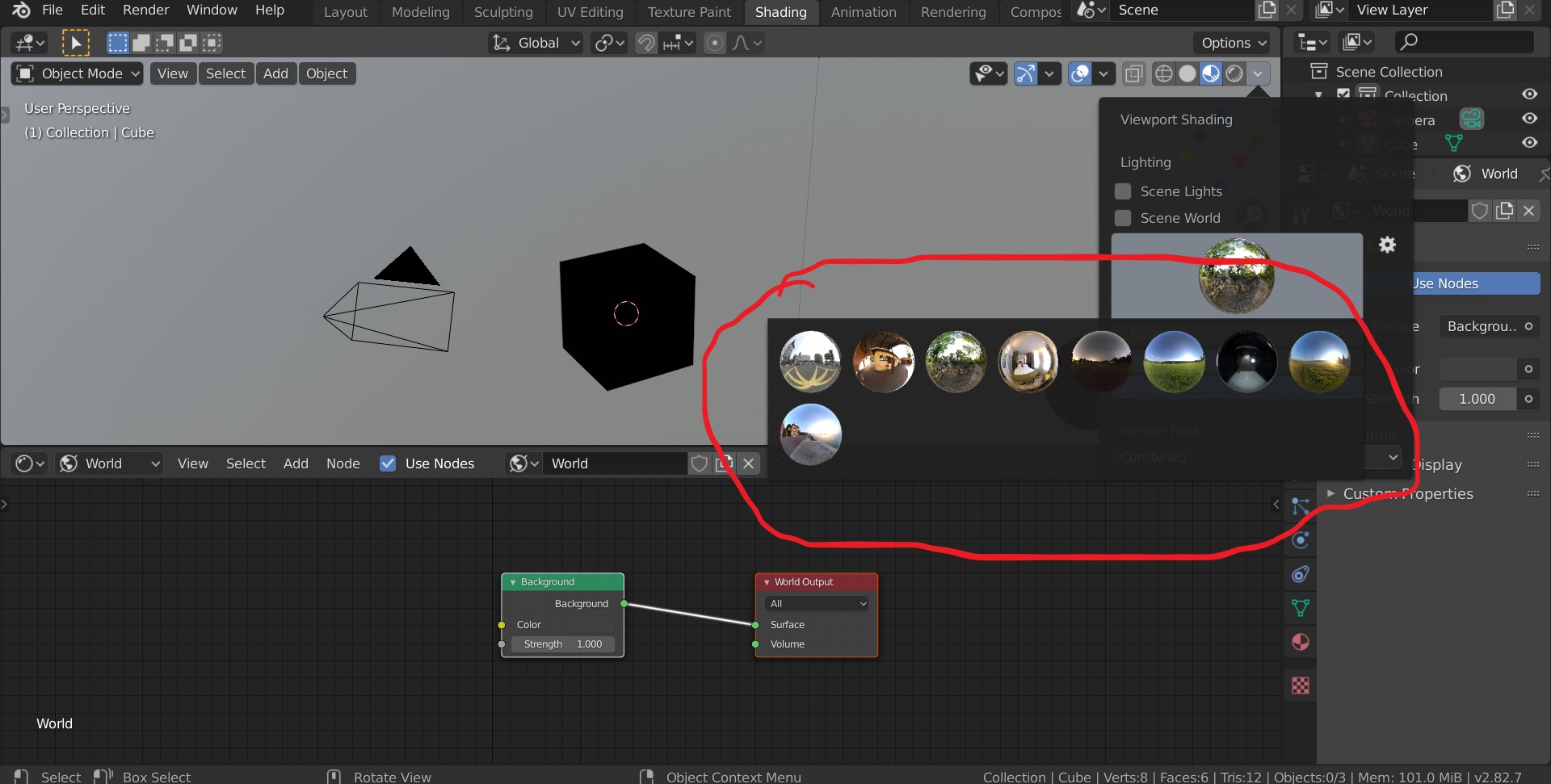Click the Cube mesh data icon in outliner
This screenshot has width=1551, height=784.
pyautogui.click(x=1454, y=144)
